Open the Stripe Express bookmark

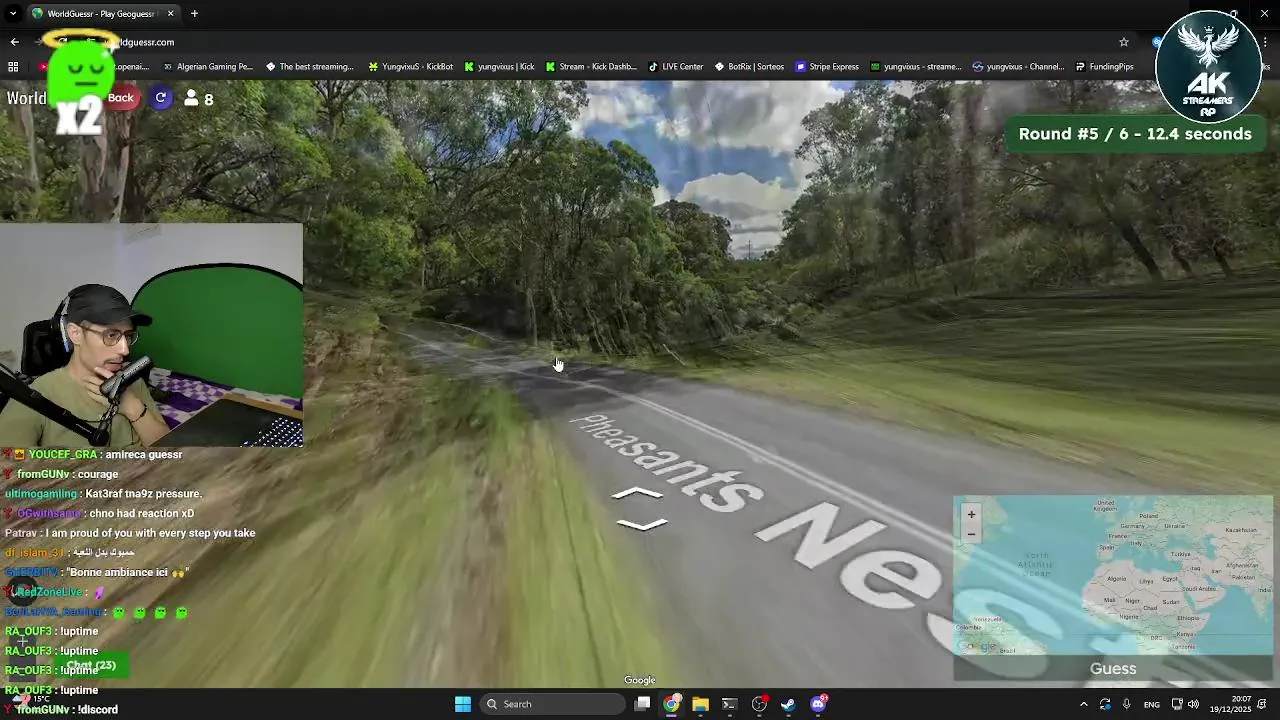tap(827, 67)
